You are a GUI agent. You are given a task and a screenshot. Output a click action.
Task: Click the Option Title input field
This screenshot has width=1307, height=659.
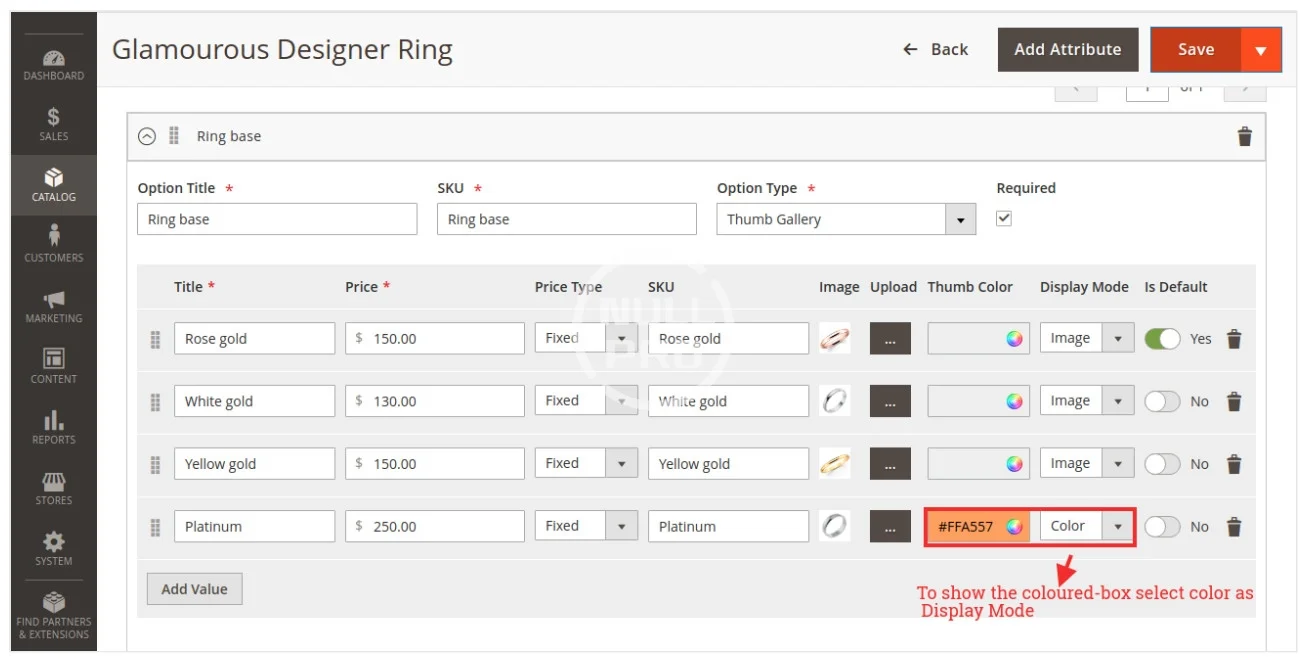[276, 220]
